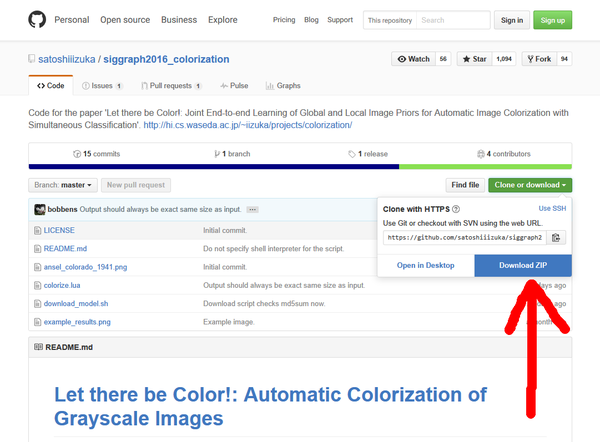The height and width of the screenshot is (442, 600).
Task: Fork this repository
Action: (540, 59)
